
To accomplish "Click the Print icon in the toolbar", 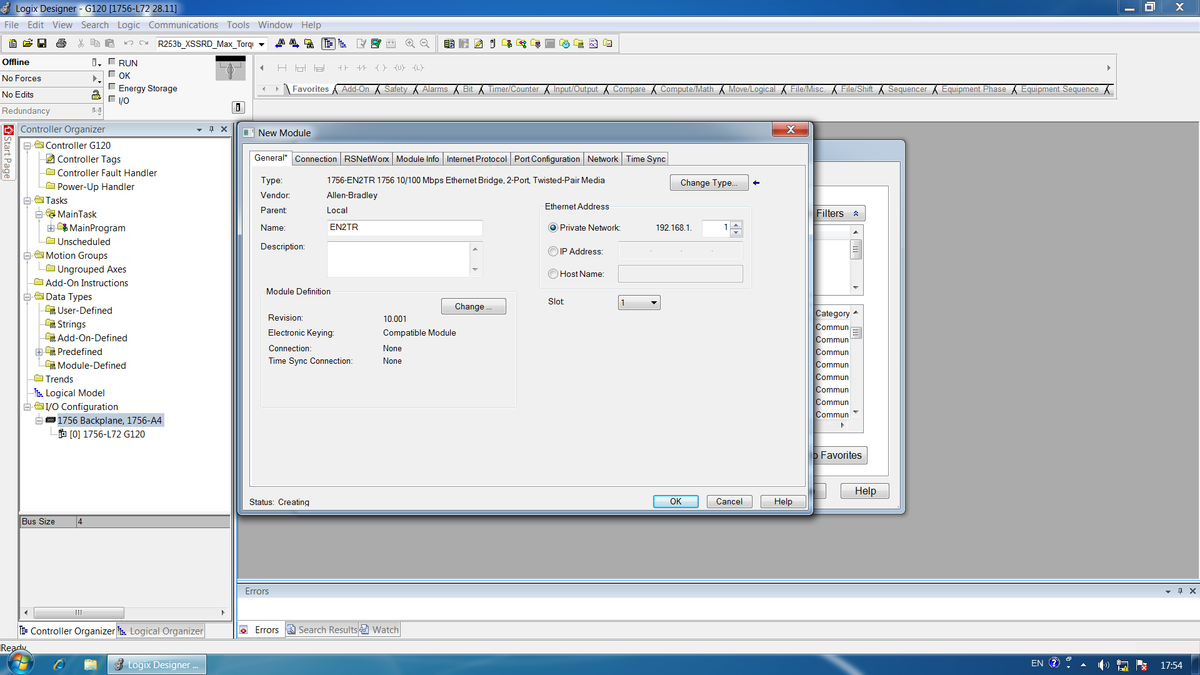I will tap(61, 44).
